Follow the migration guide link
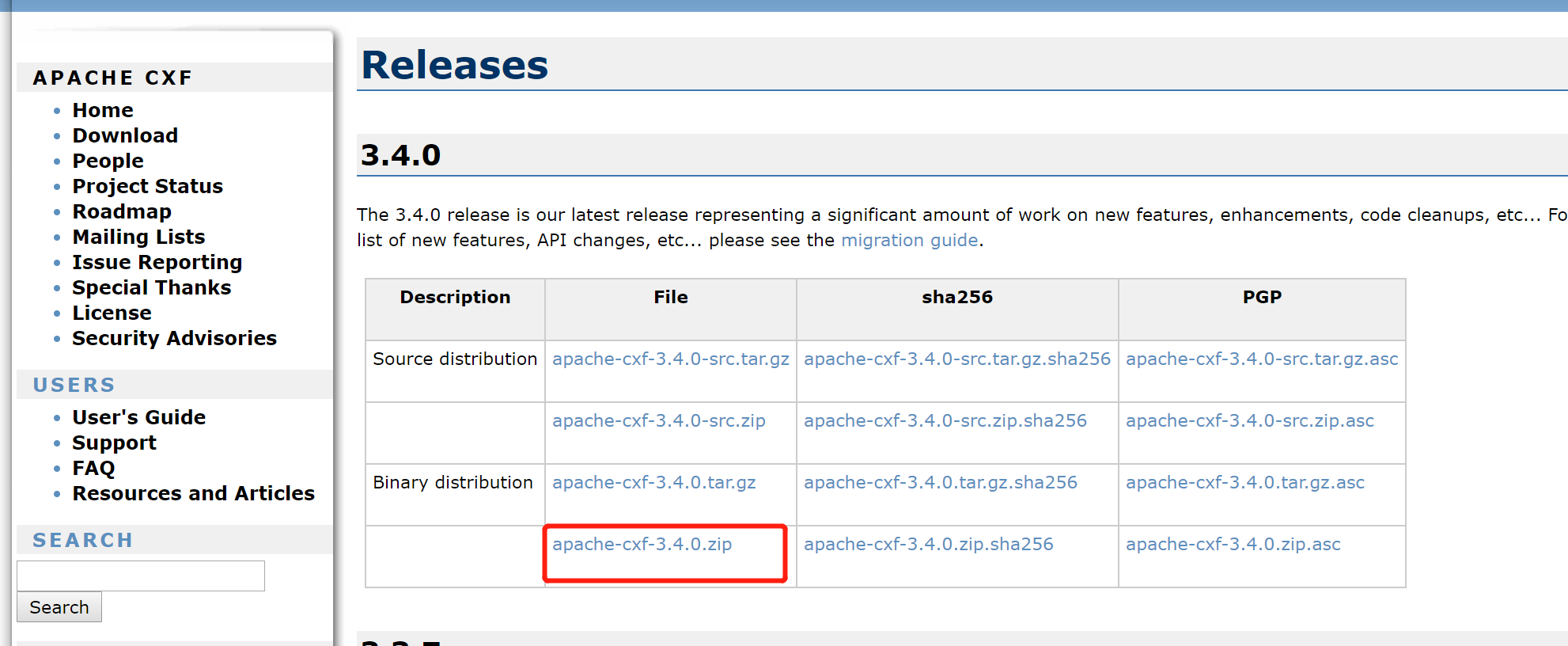 [910, 240]
